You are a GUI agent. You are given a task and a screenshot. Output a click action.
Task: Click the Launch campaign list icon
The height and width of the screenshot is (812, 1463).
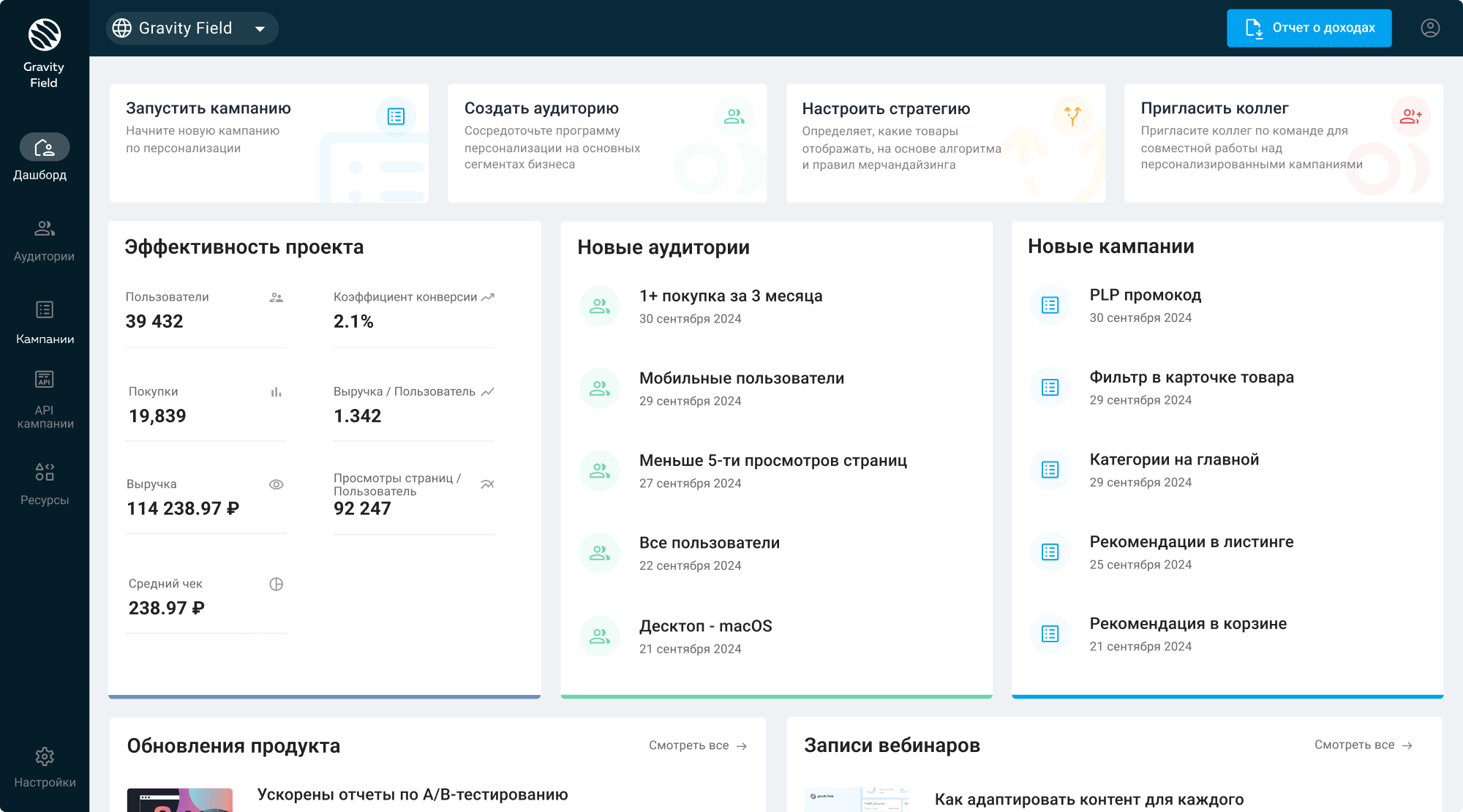click(396, 116)
